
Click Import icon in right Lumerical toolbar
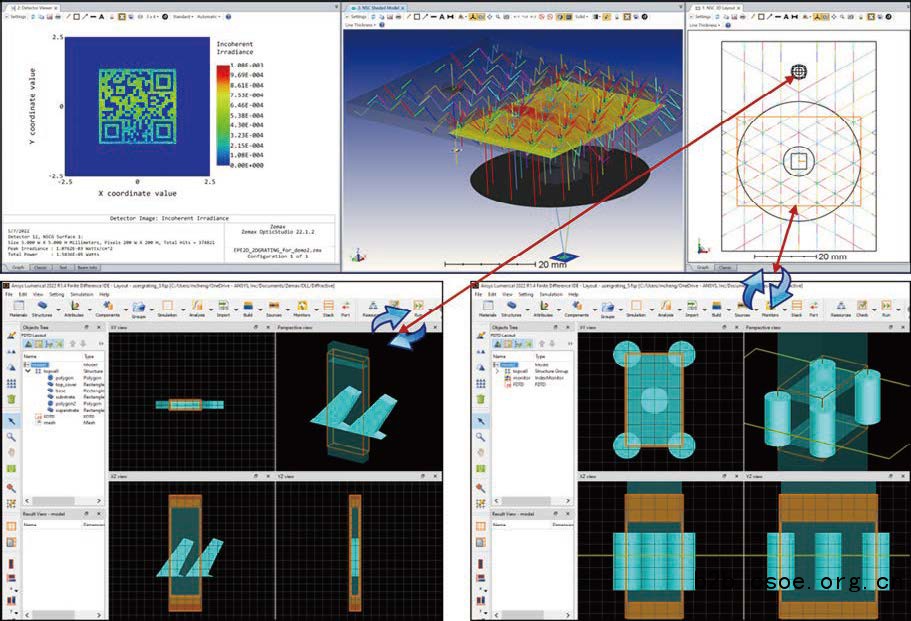point(693,308)
